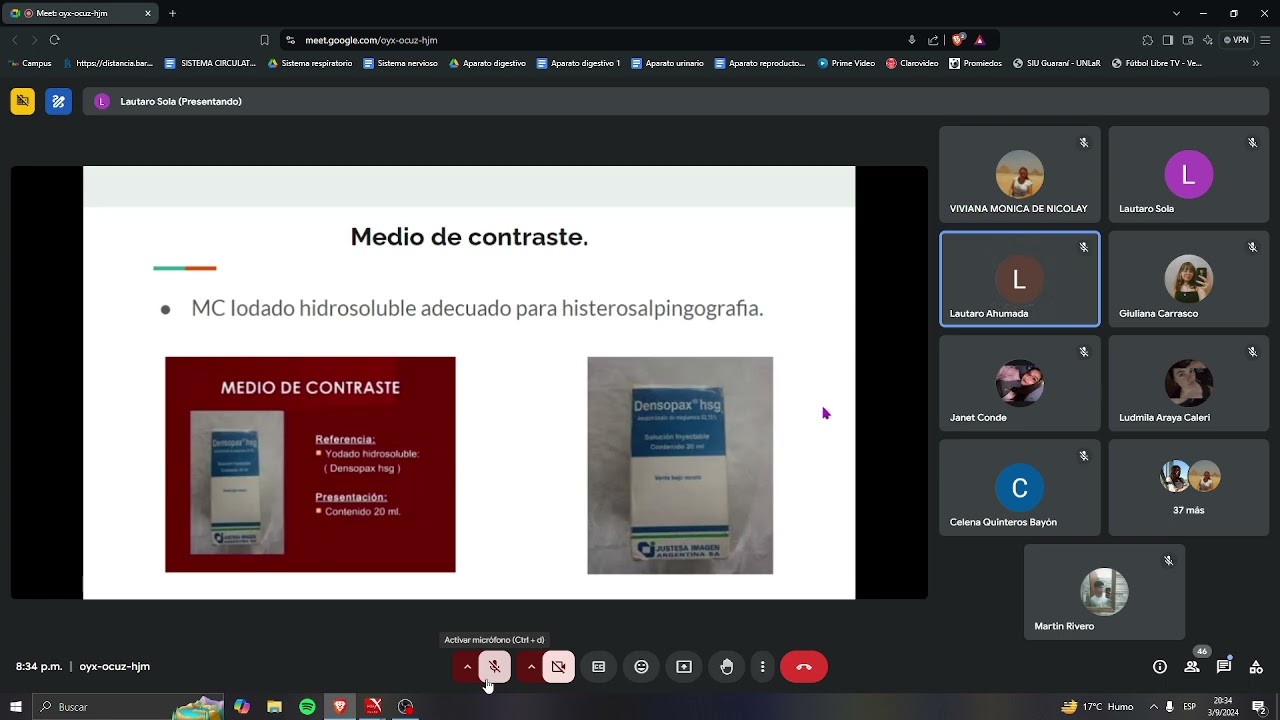Open the SISTEMA CIRCULAT... bookmark
1280x720 pixels.
point(211,63)
